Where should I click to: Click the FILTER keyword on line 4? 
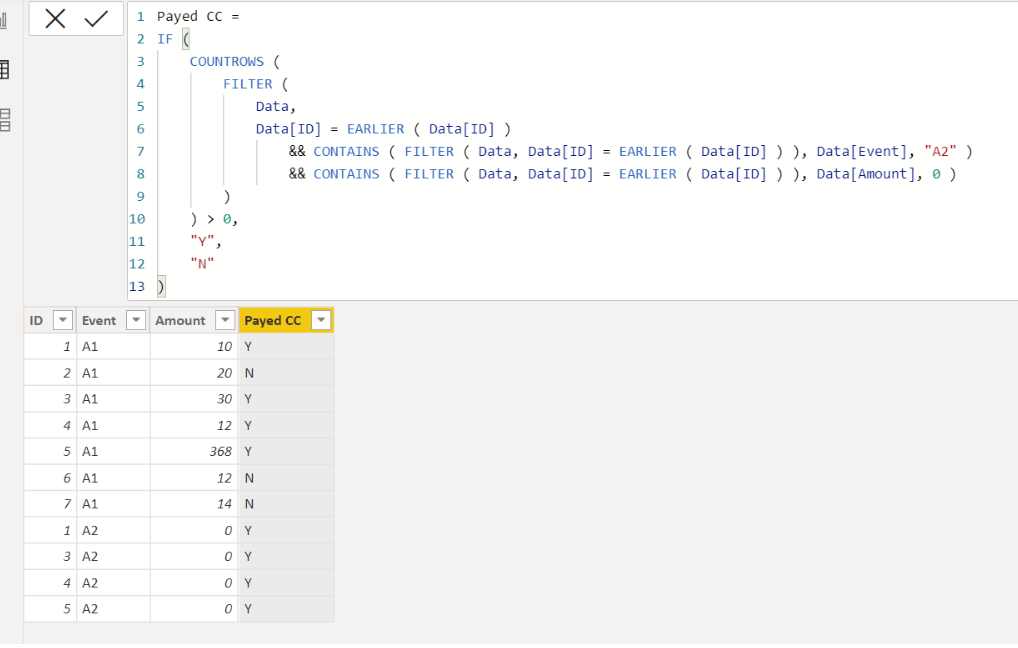click(x=247, y=84)
